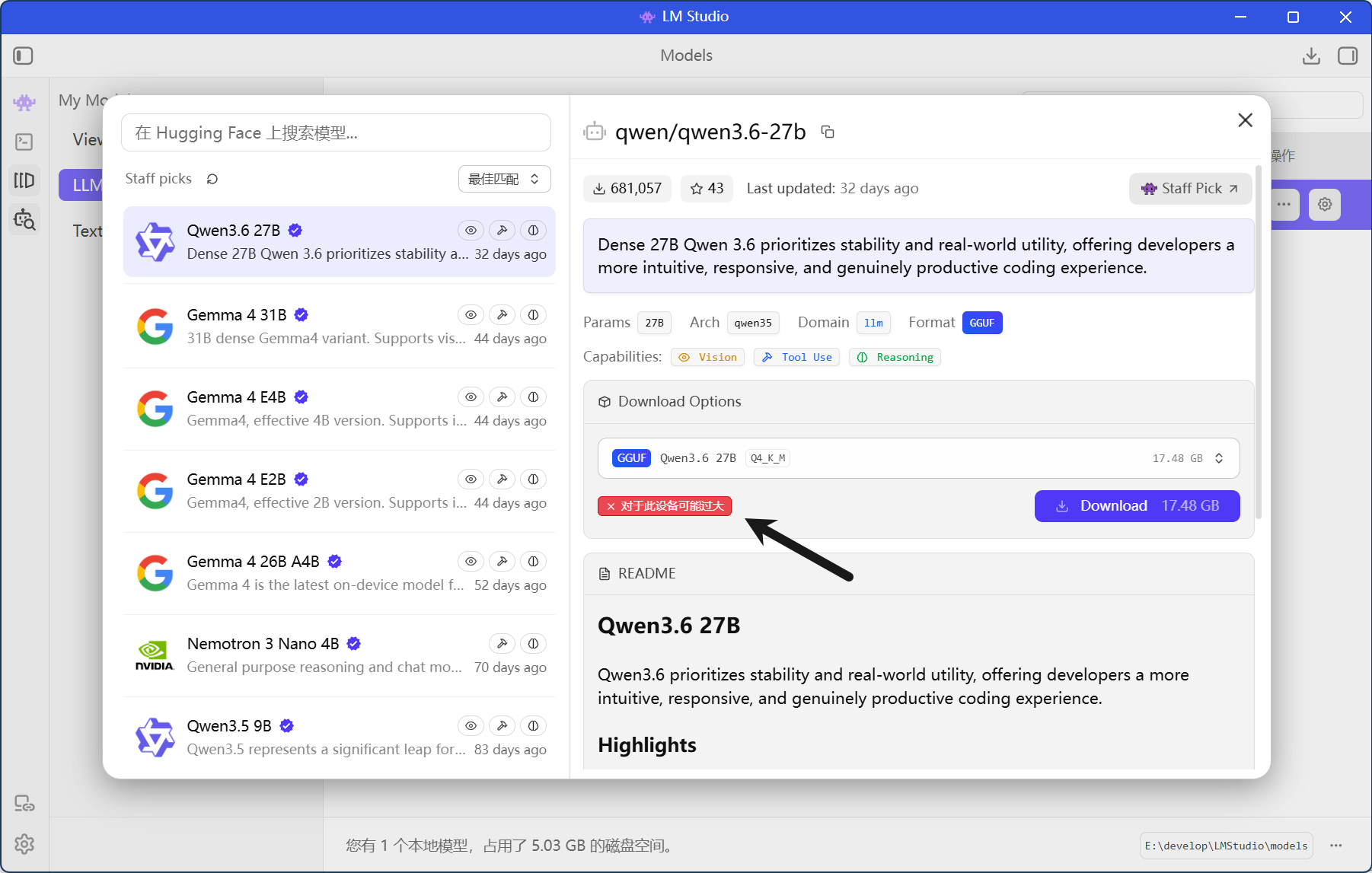Select the Qwen3.5 9B model
The image size is (1372, 873).
[x=340, y=738]
